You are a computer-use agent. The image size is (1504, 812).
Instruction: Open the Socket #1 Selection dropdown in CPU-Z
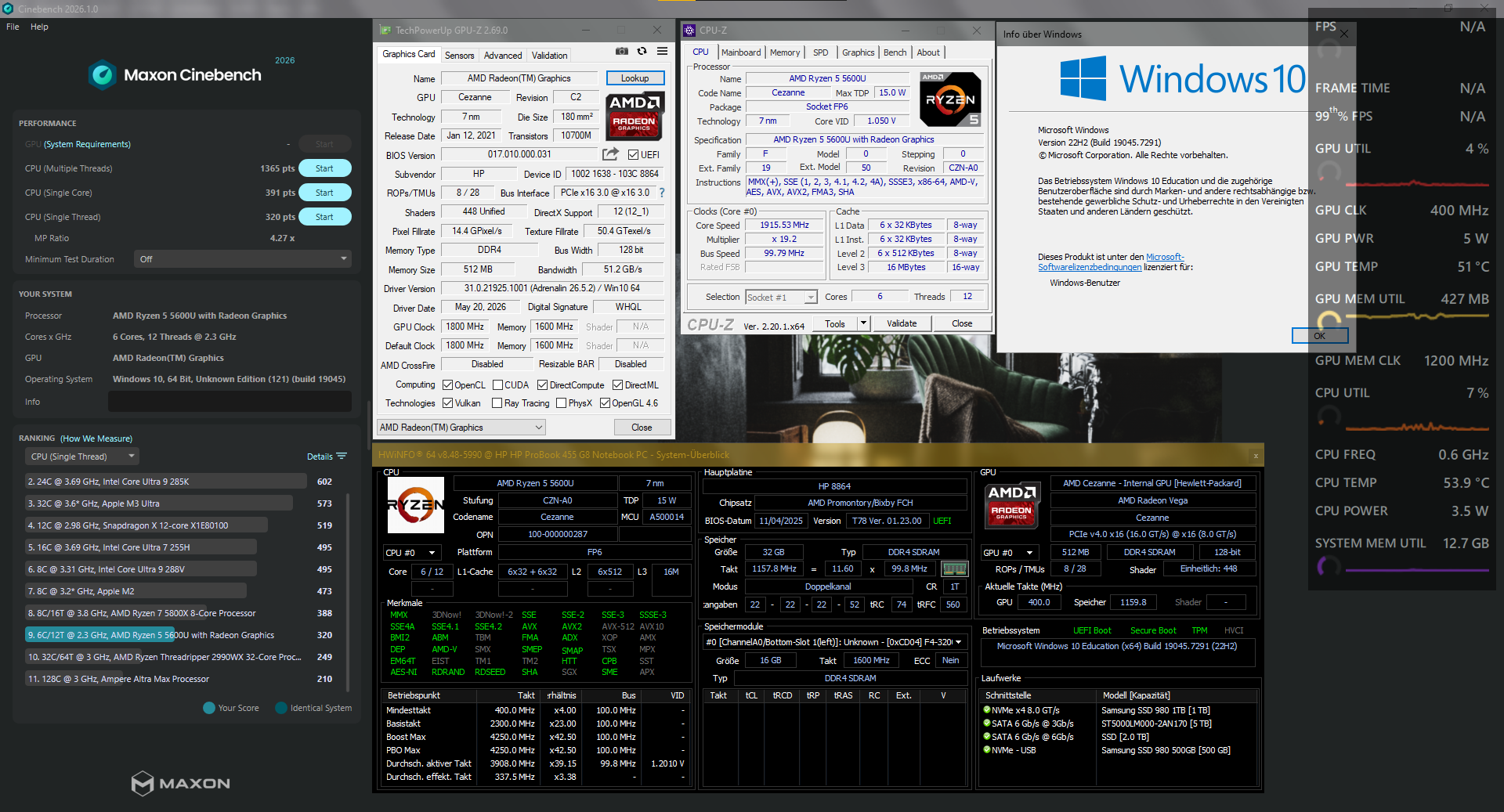coord(781,298)
